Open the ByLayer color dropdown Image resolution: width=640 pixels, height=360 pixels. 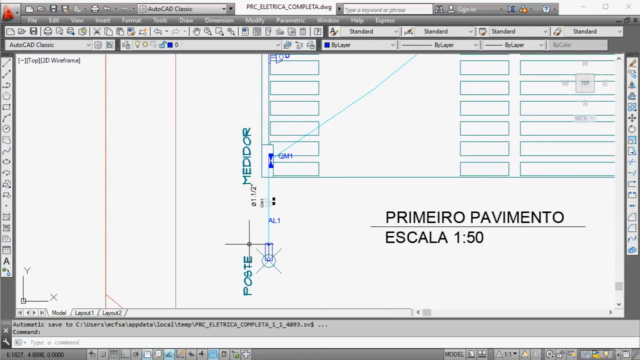coord(359,45)
